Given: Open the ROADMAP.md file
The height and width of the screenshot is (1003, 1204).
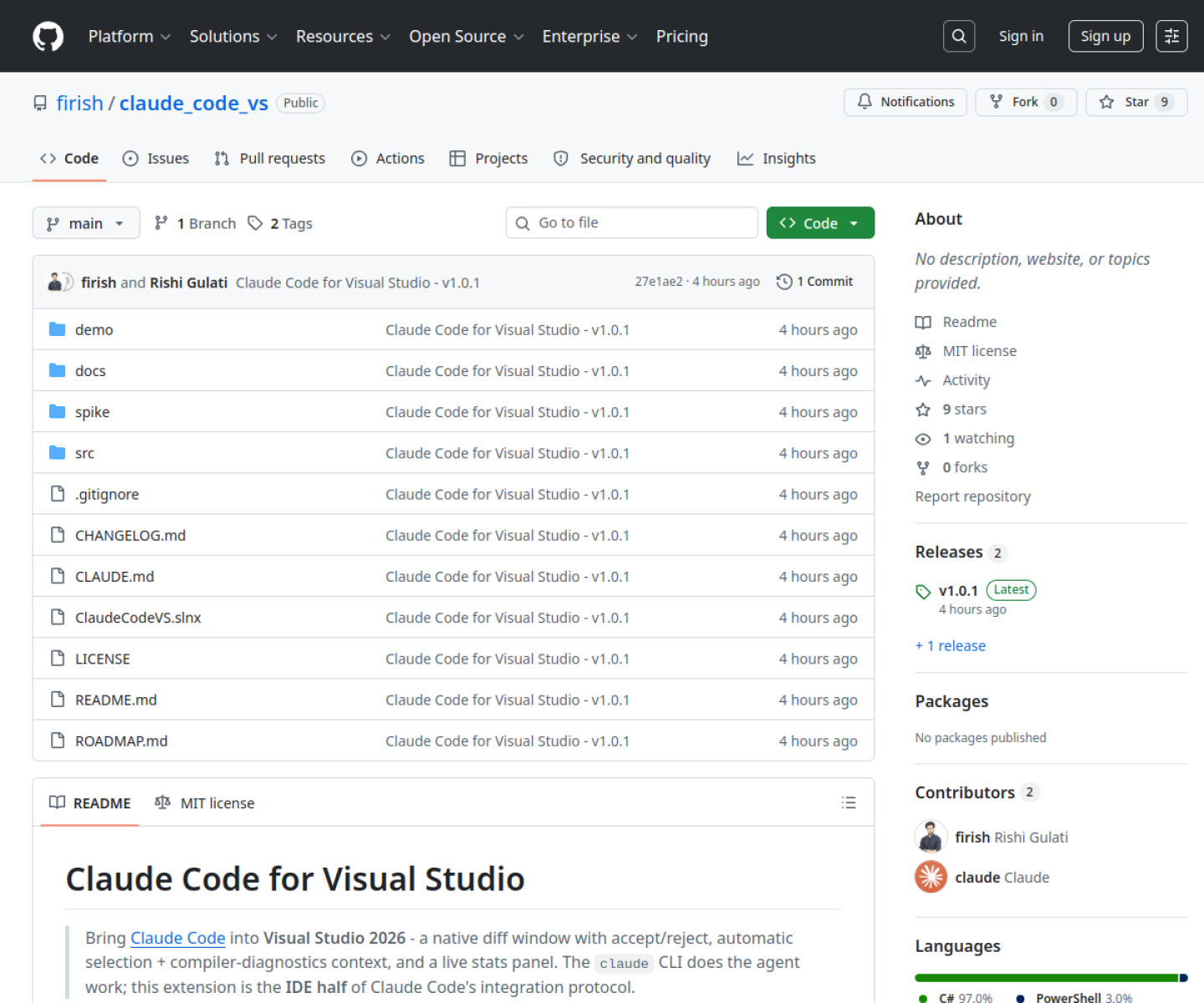Looking at the screenshot, I should [121, 741].
